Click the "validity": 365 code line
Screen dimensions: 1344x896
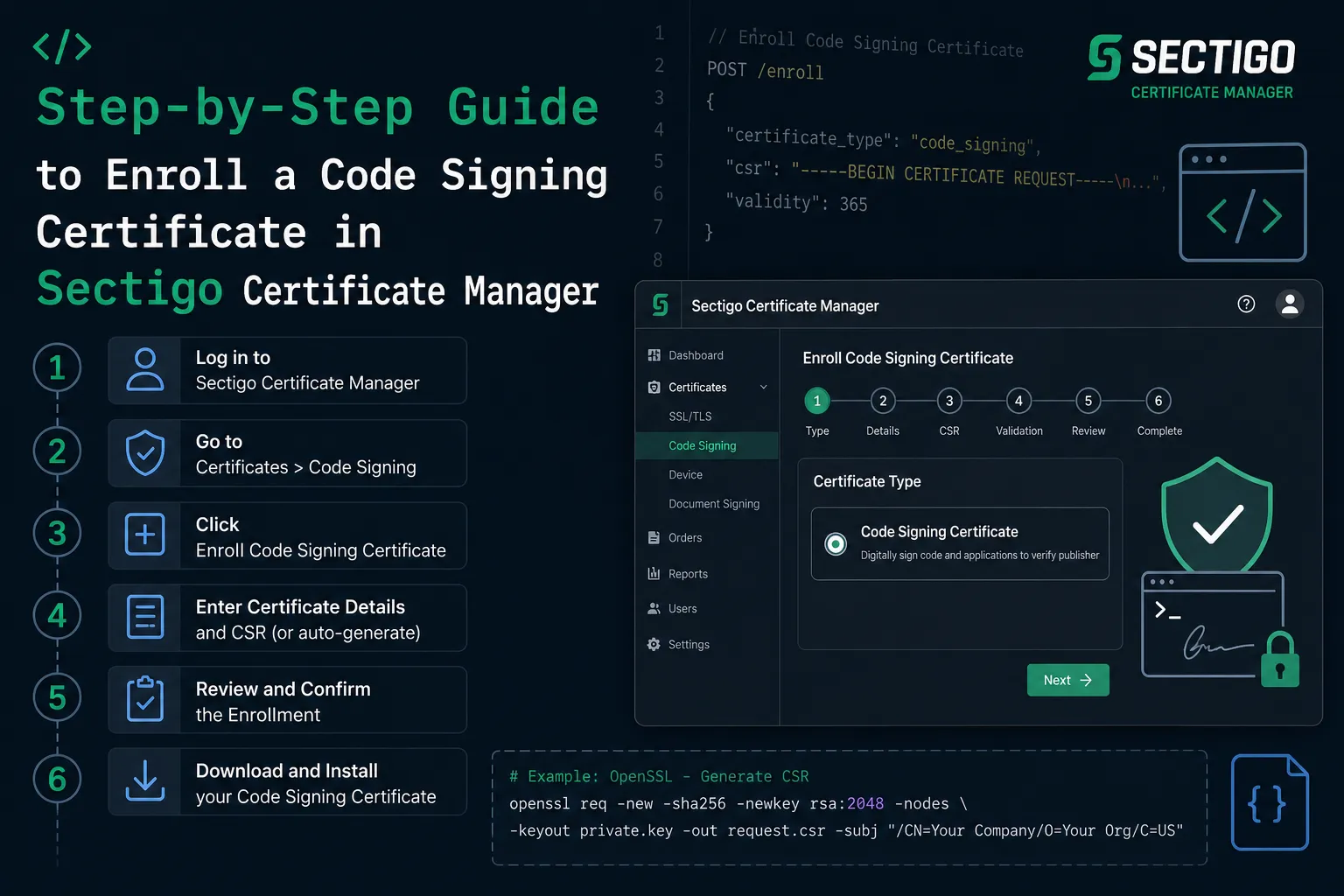click(x=796, y=202)
